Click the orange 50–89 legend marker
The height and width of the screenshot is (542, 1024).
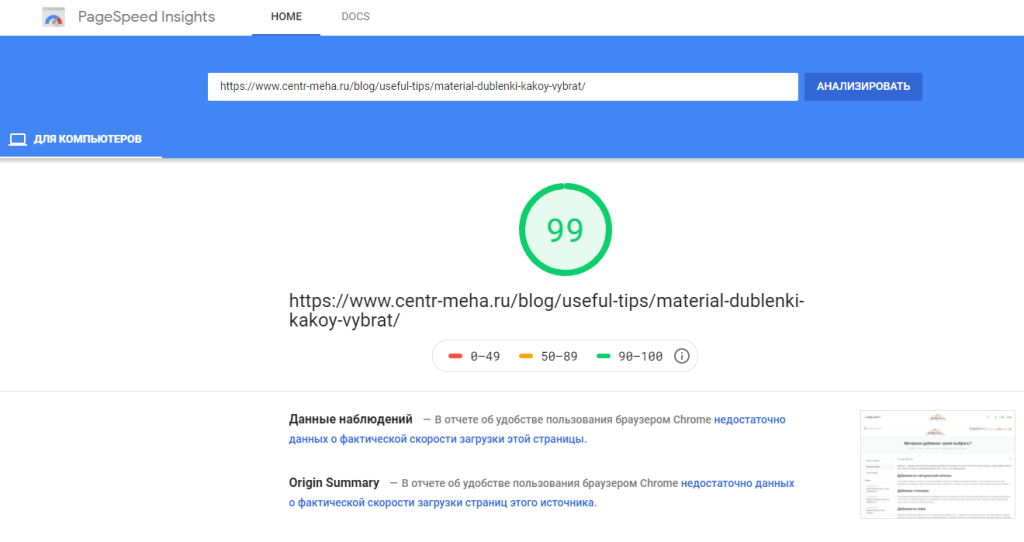[x=526, y=356]
